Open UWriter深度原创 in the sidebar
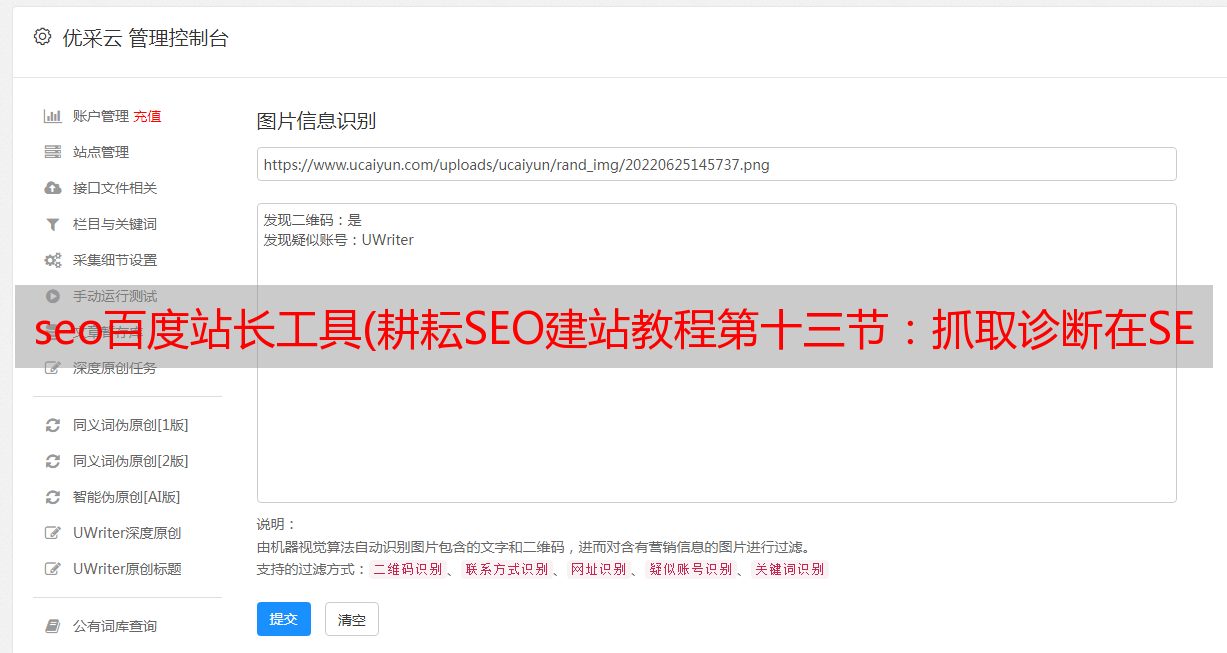Viewport: 1227px width, 653px height. click(x=127, y=533)
